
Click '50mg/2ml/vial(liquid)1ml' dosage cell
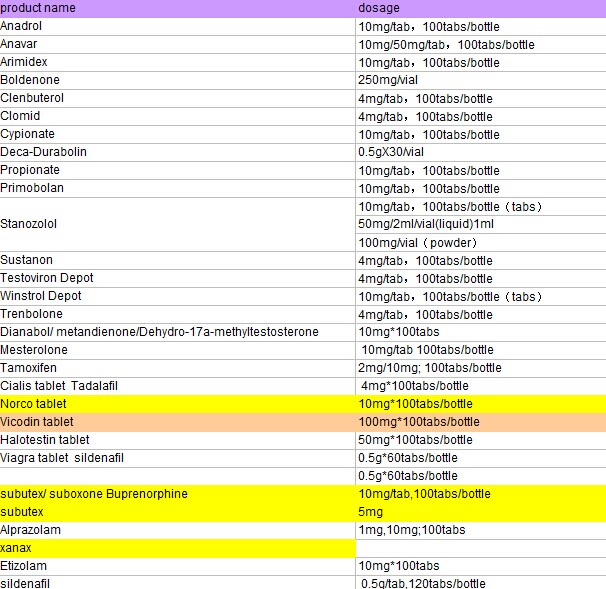(481, 224)
